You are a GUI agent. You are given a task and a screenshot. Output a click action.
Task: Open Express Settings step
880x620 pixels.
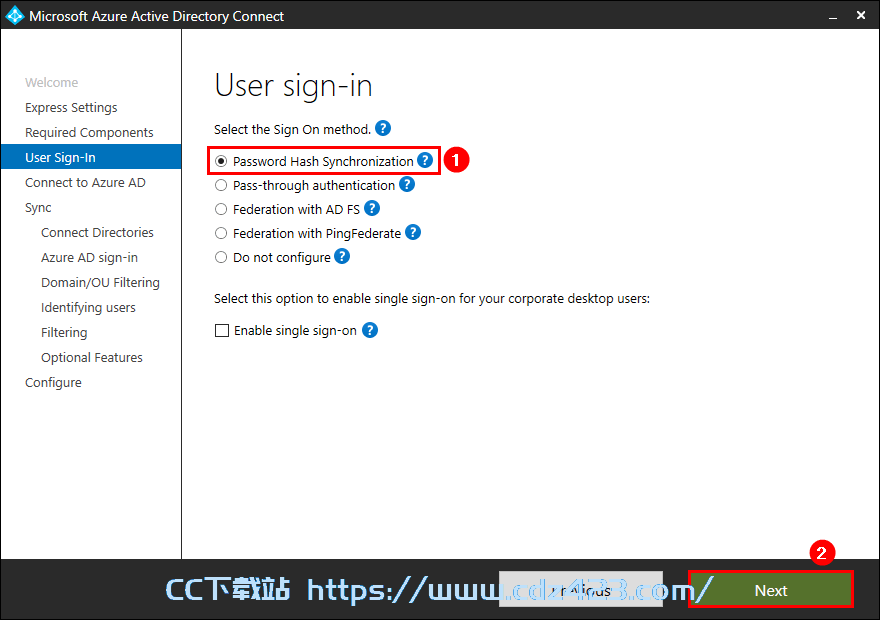[x=71, y=107]
